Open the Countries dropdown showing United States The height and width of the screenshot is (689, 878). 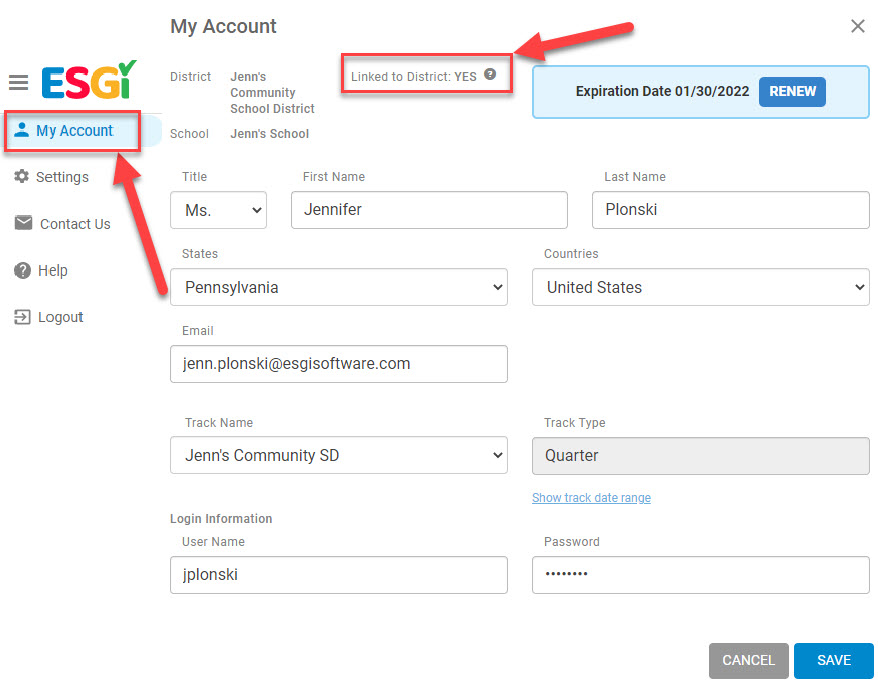click(x=700, y=287)
